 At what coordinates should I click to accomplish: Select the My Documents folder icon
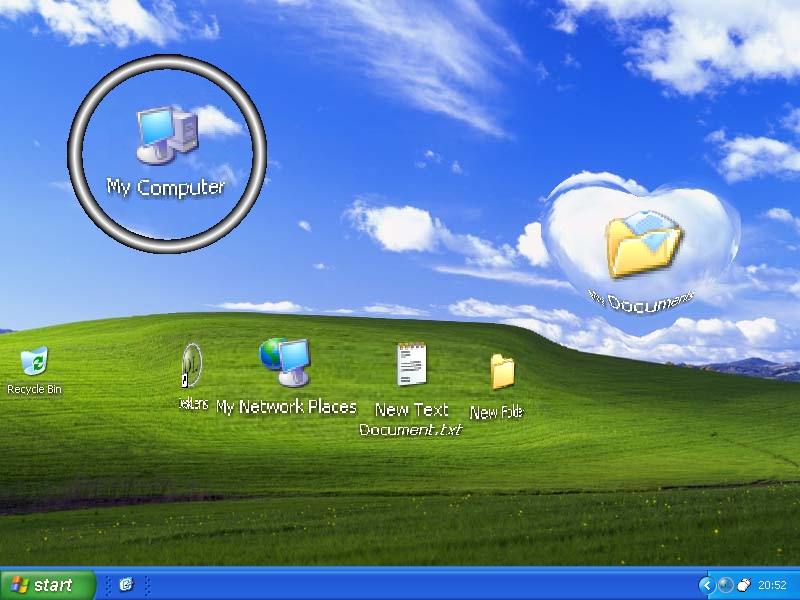click(643, 244)
